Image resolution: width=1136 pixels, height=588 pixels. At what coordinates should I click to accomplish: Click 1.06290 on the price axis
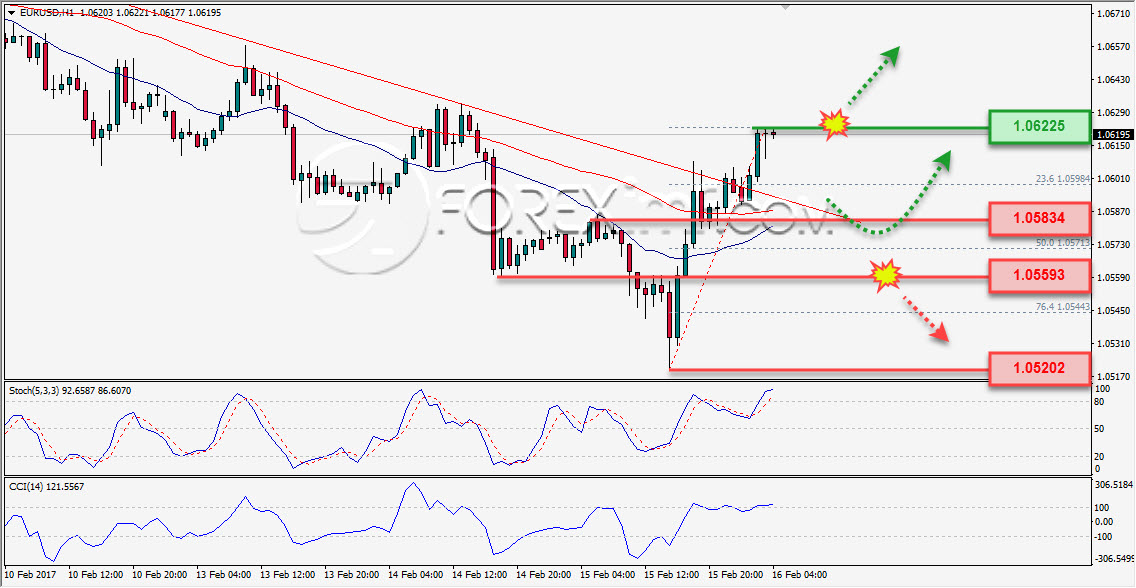pyautogui.click(x=1115, y=113)
